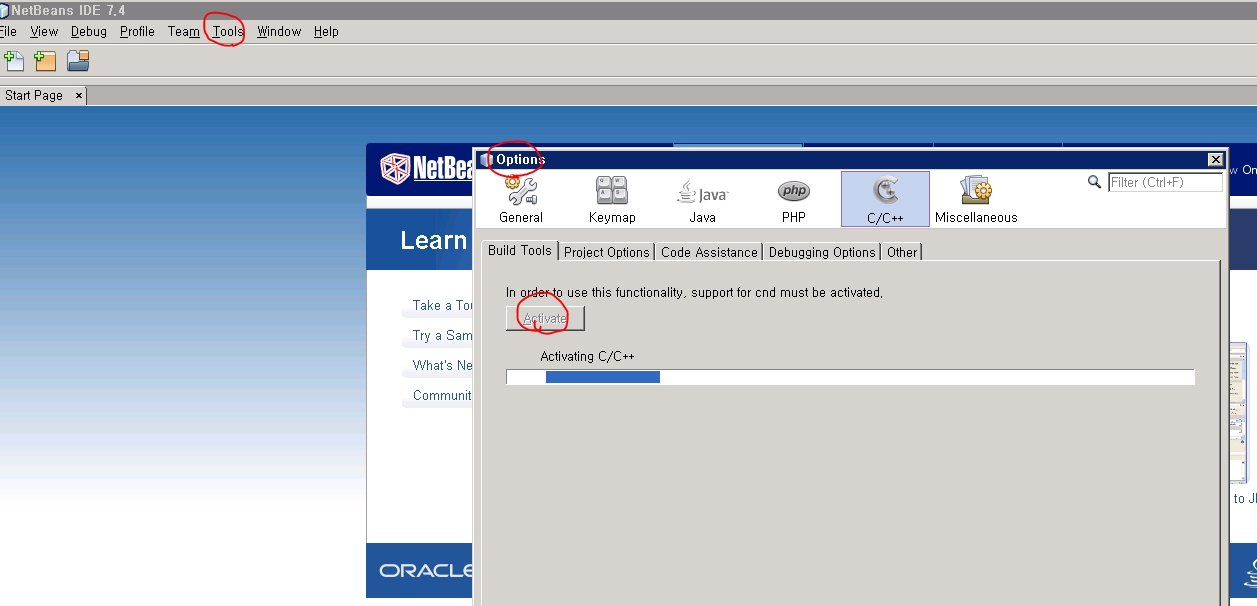
Task: Click the New File toolbar icon
Action: (14, 61)
